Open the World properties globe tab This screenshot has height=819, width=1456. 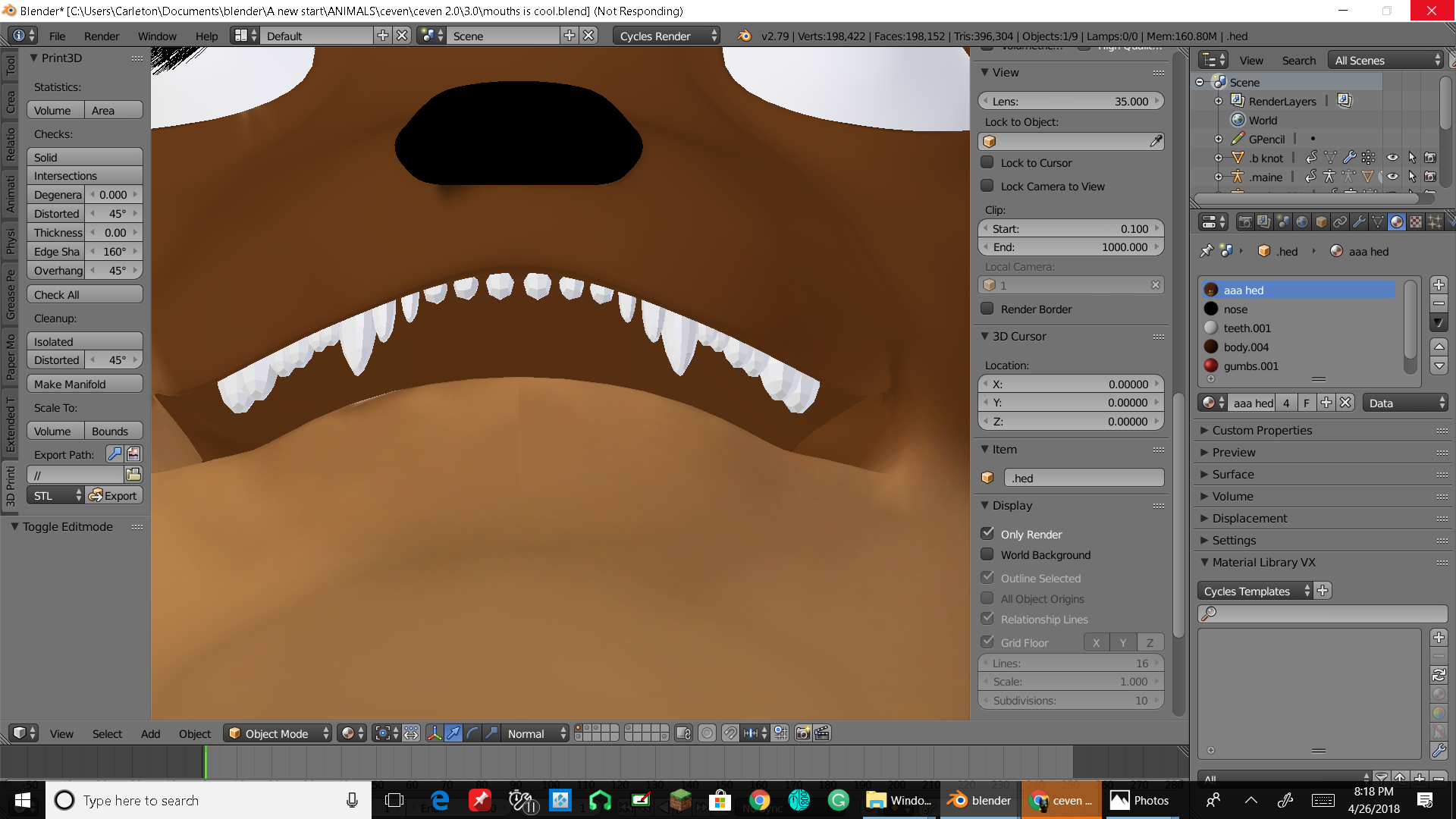(x=1302, y=221)
